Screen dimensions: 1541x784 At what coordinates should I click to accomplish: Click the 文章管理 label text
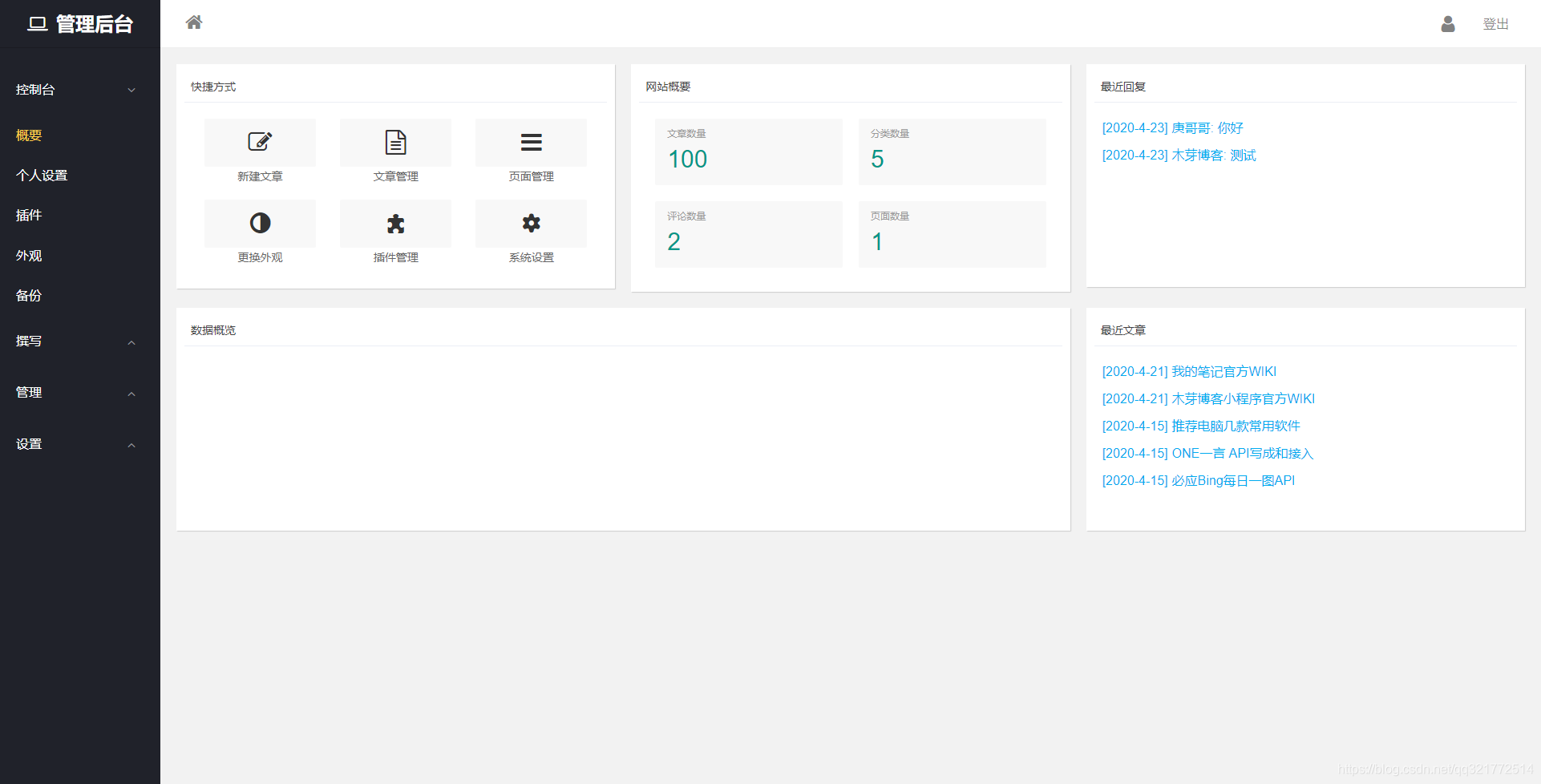point(395,176)
